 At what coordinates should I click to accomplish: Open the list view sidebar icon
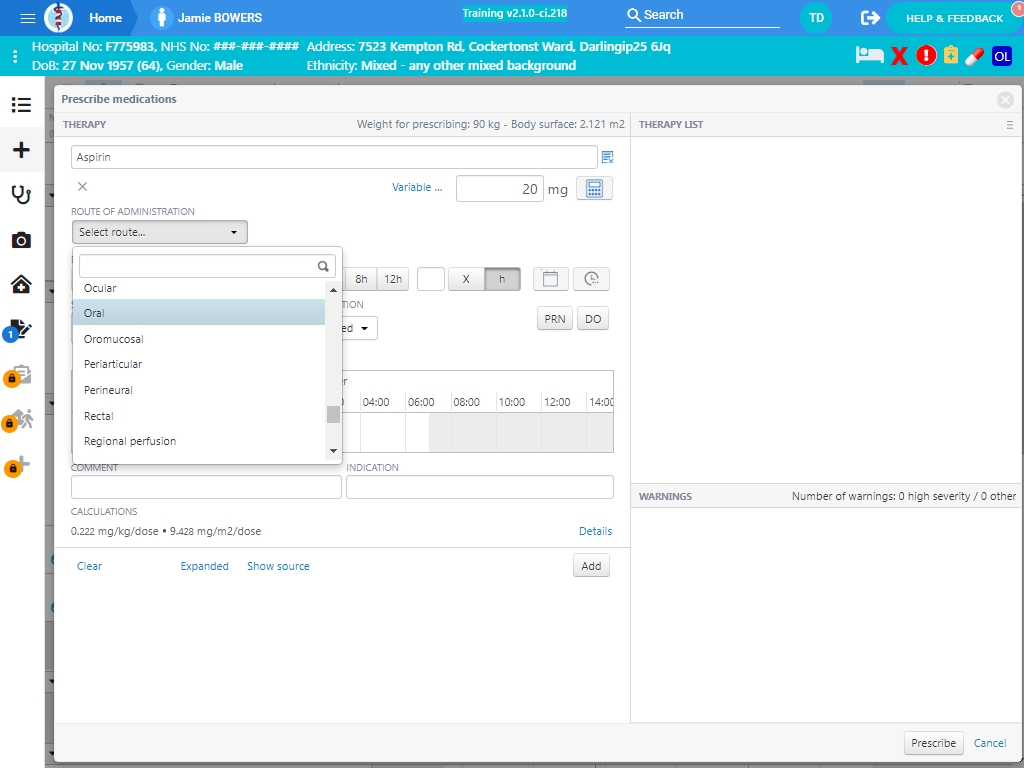coord(21,104)
